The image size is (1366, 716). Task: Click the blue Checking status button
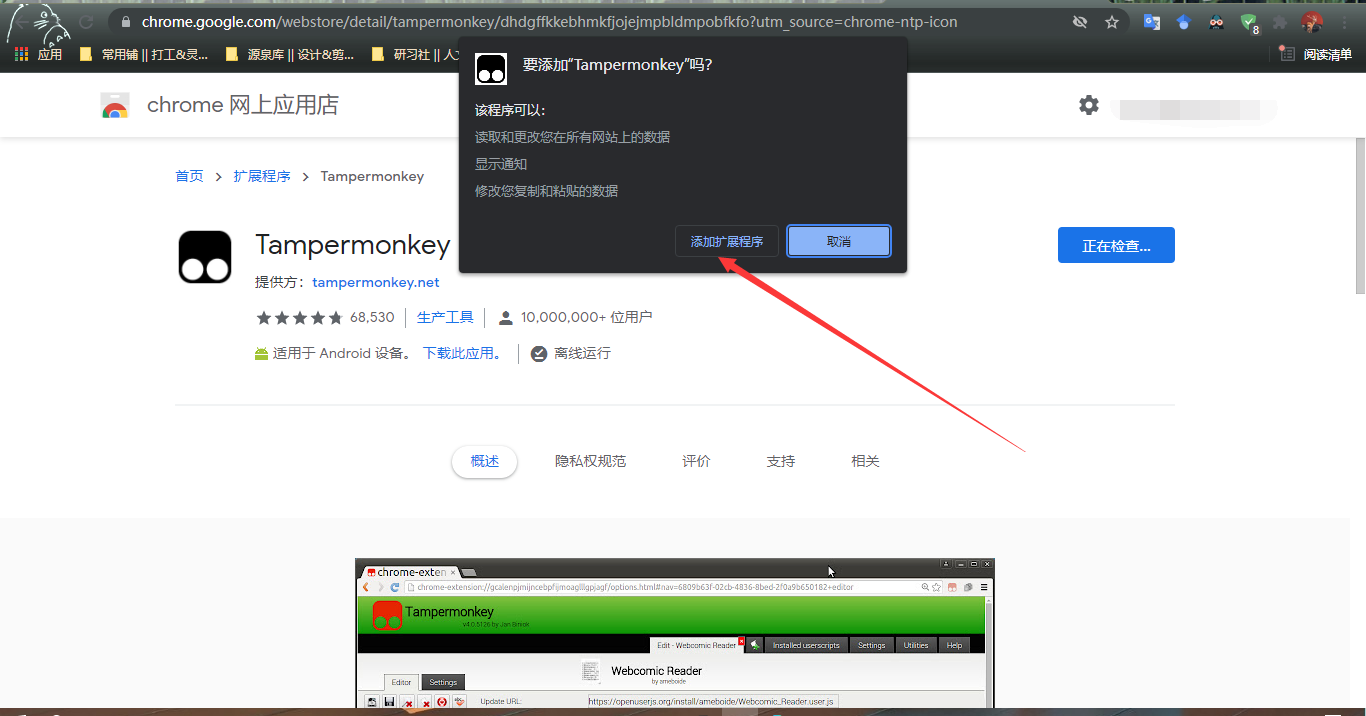1116,245
